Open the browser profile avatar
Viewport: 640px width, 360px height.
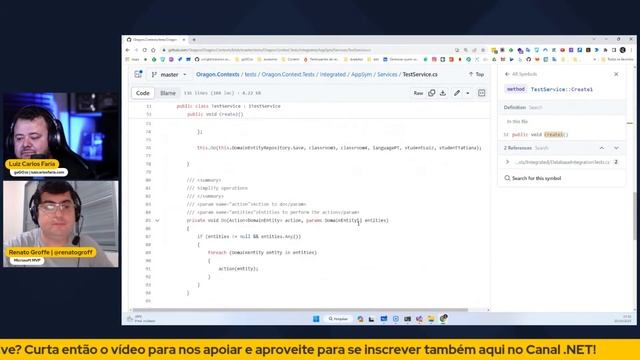[622, 50]
